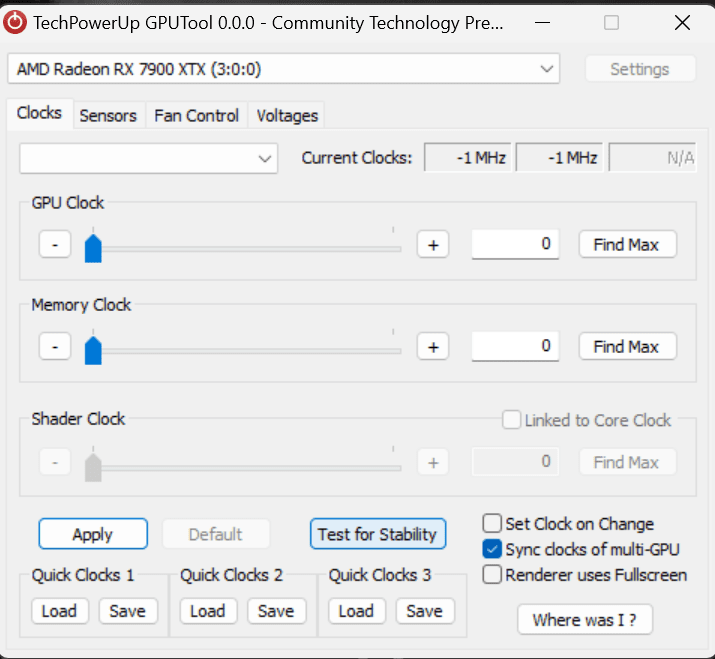Screen dimensions: 715x659
Task: Increase Memory Clock with the plus button
Action: click(433, 347)
